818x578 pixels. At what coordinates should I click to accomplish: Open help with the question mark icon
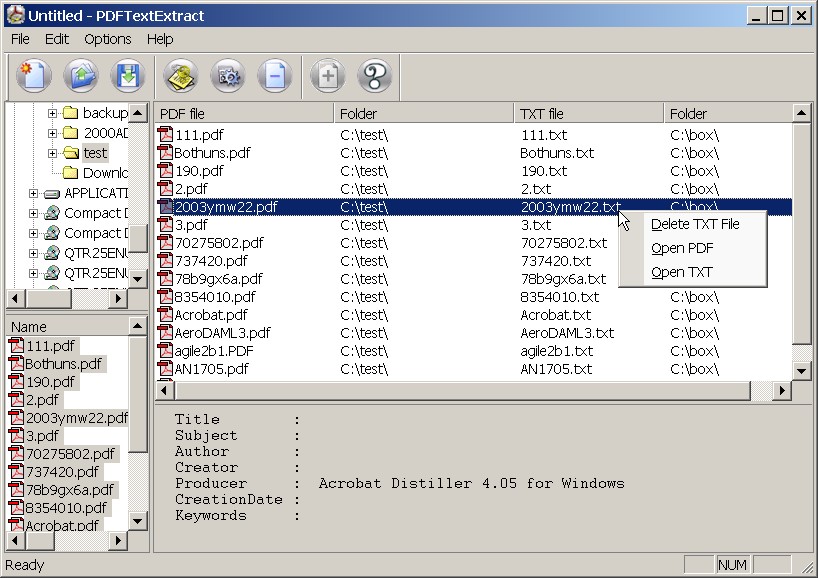point(375,76)
